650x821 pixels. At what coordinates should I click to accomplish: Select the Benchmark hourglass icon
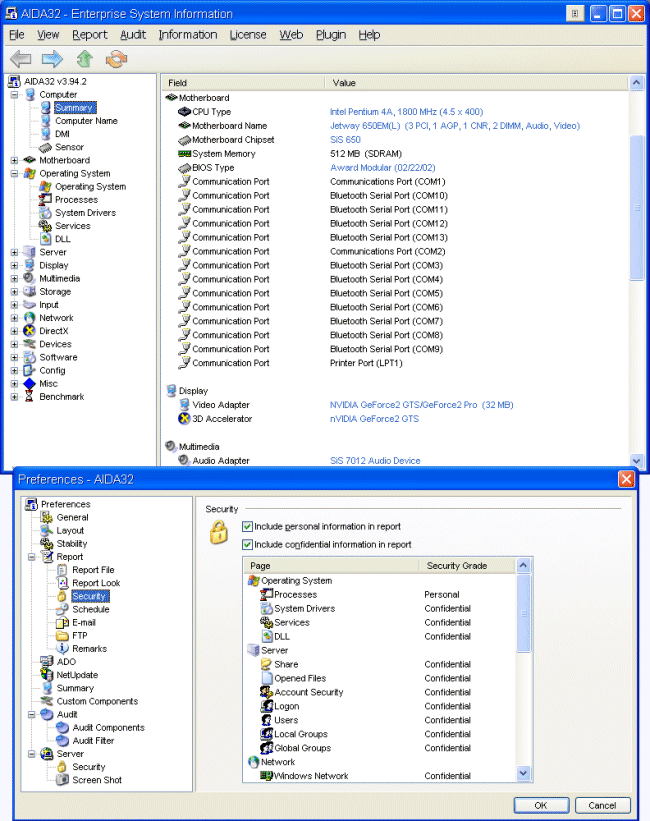tap(29, 396)
